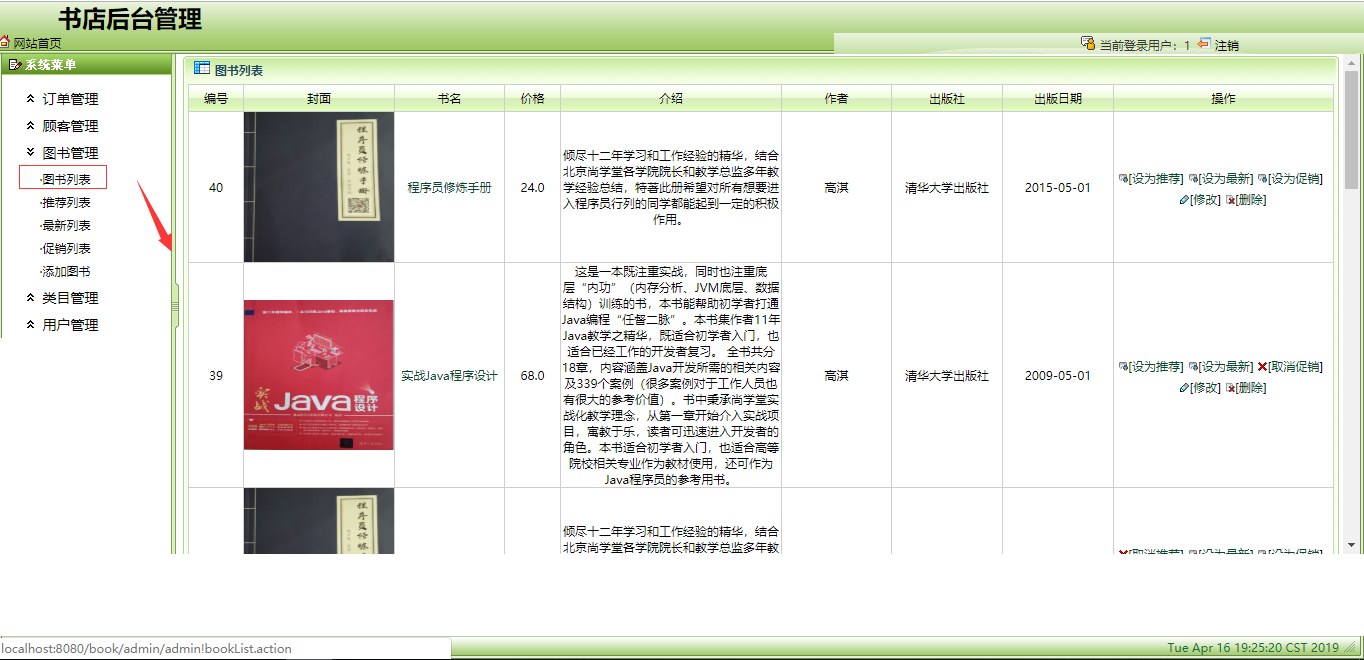Viewport: 1364px width, 660px height.
Task: Click the 当前登录用户 user icon
Action: click(1087, 44)
